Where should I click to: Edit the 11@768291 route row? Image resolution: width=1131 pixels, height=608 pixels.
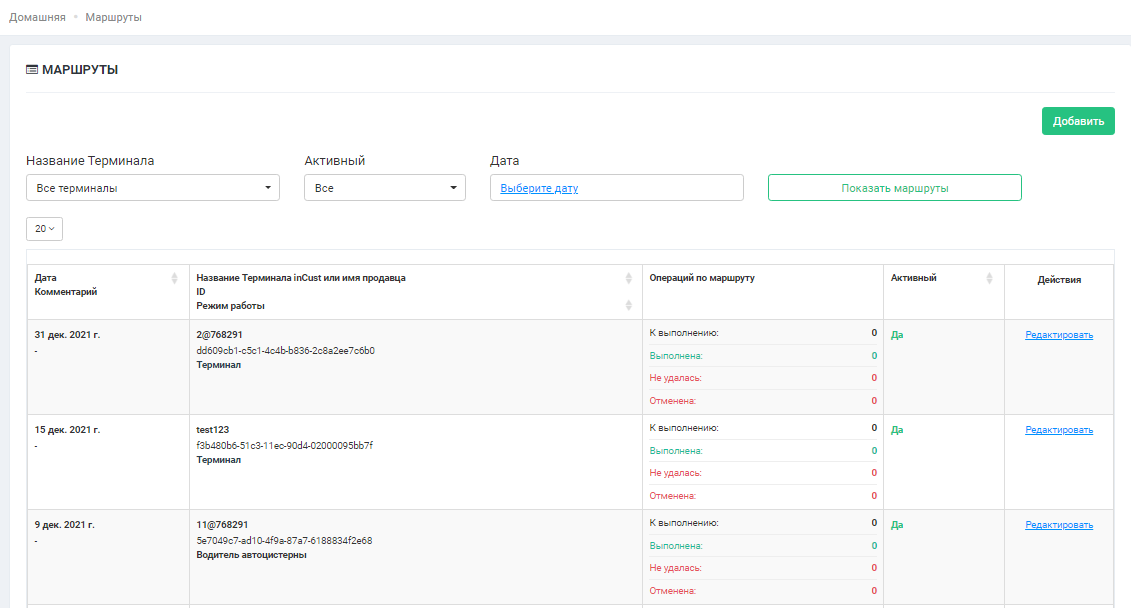[1058, 525]
